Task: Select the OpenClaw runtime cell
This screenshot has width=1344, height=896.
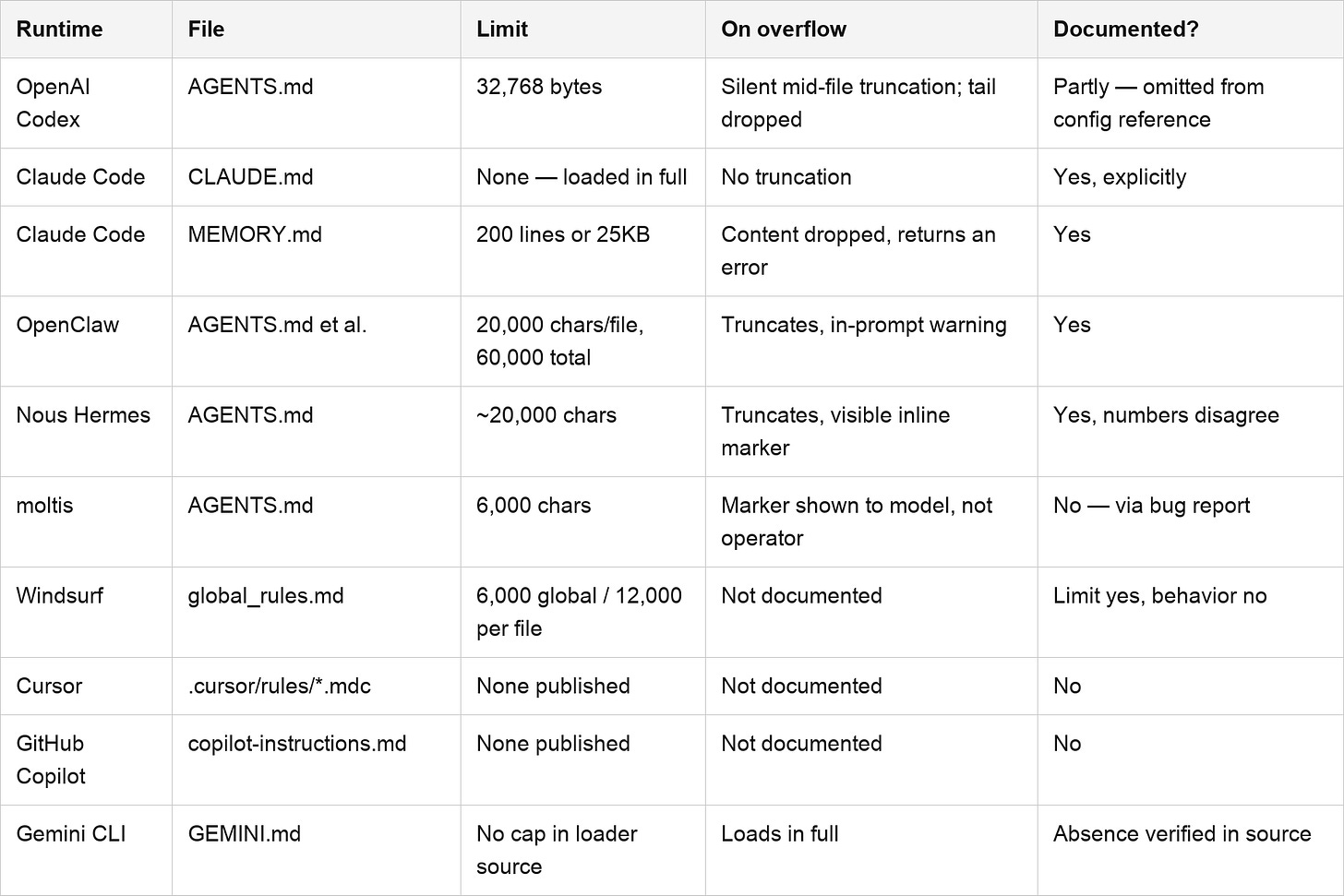Action: (86, 341)
